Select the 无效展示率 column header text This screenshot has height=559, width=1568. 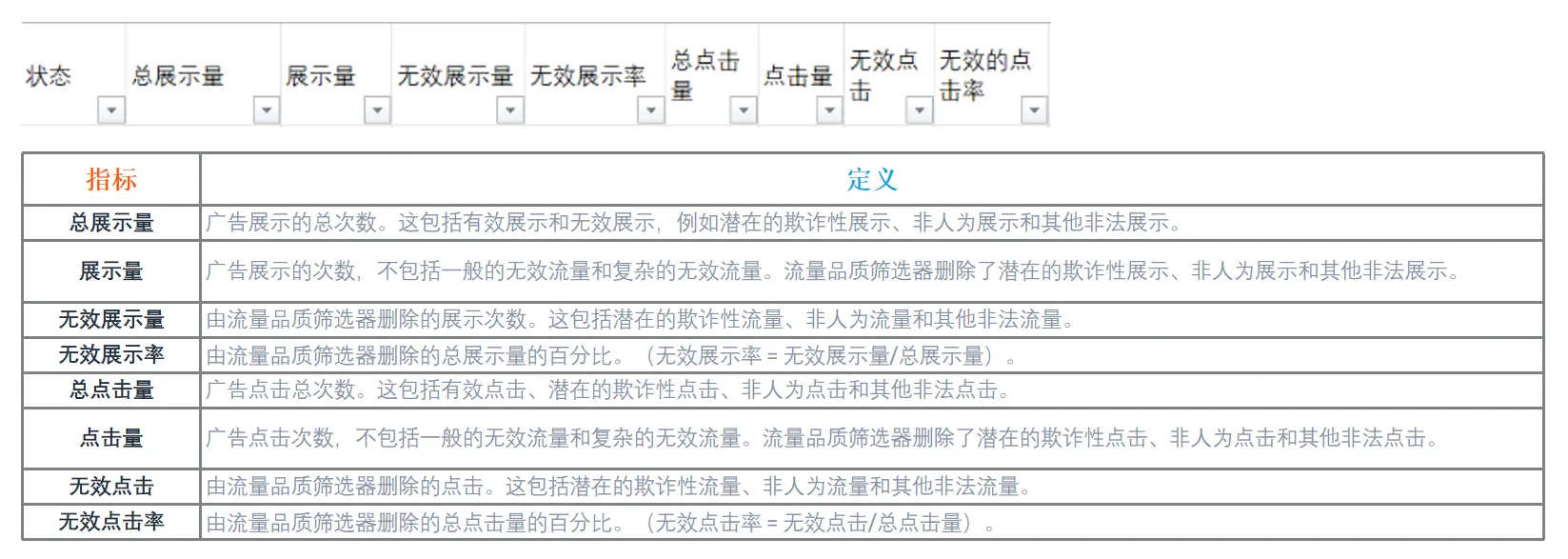click(x=587, y=76)
